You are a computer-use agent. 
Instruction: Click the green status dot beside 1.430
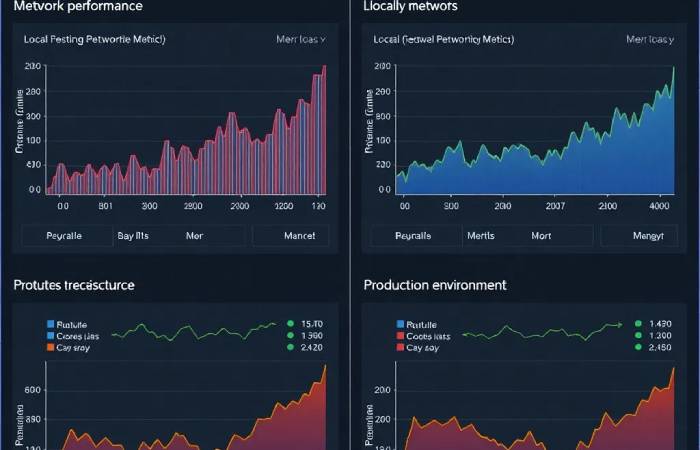(638, 324)
